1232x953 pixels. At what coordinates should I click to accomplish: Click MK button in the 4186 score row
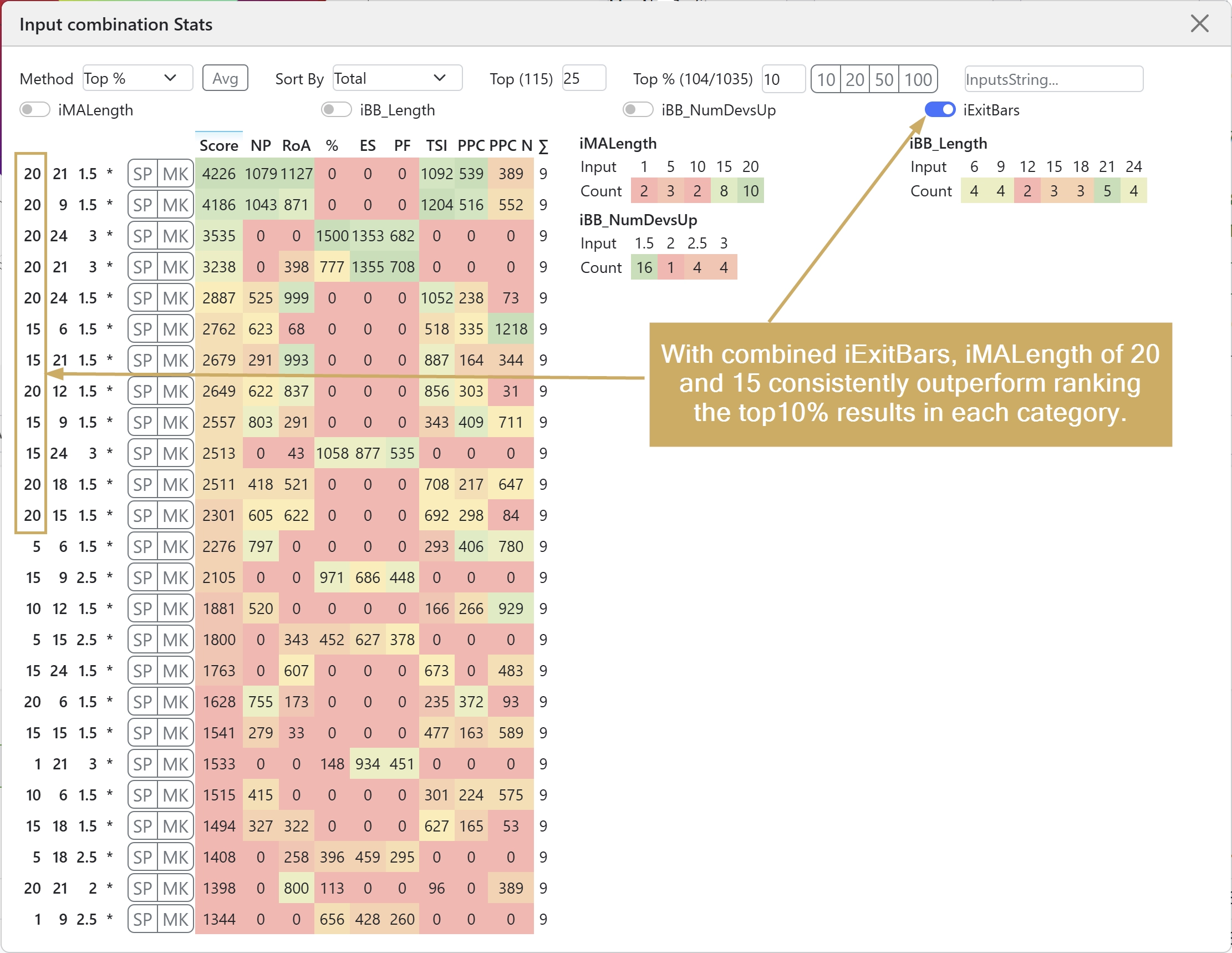click(x=175, y=205)
